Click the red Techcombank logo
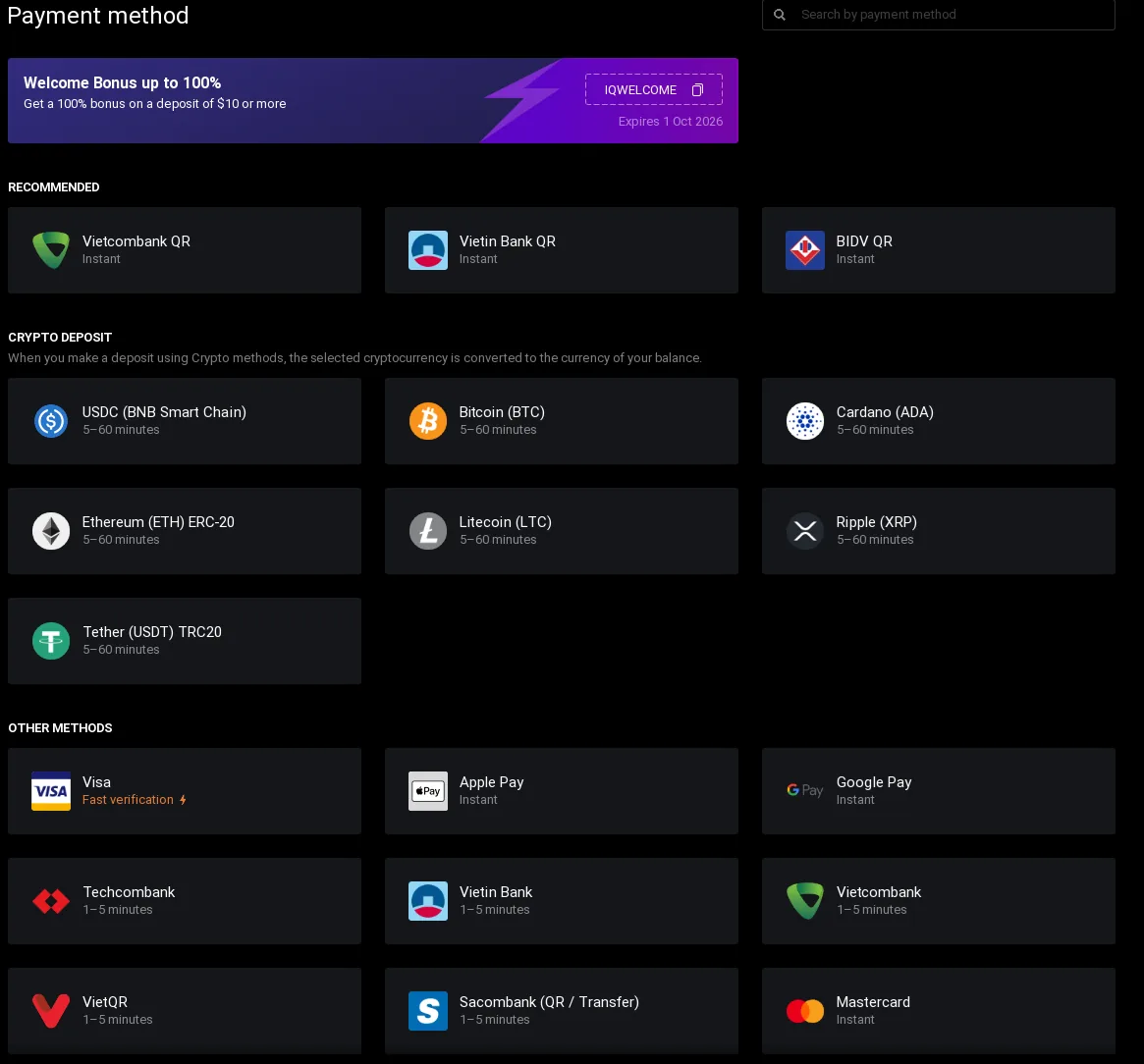 point(51,901)
